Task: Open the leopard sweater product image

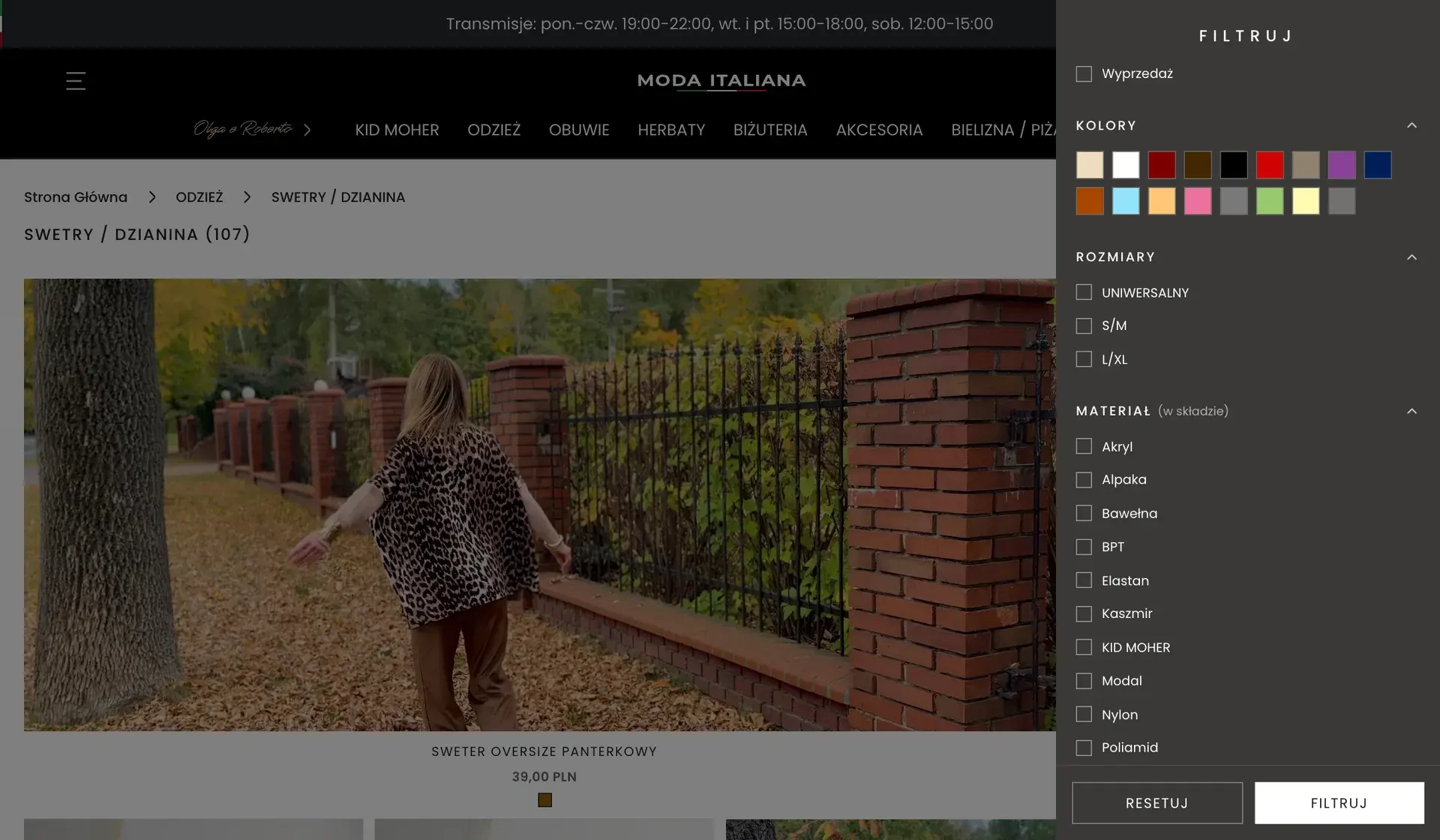Action: tap(540, 505)
